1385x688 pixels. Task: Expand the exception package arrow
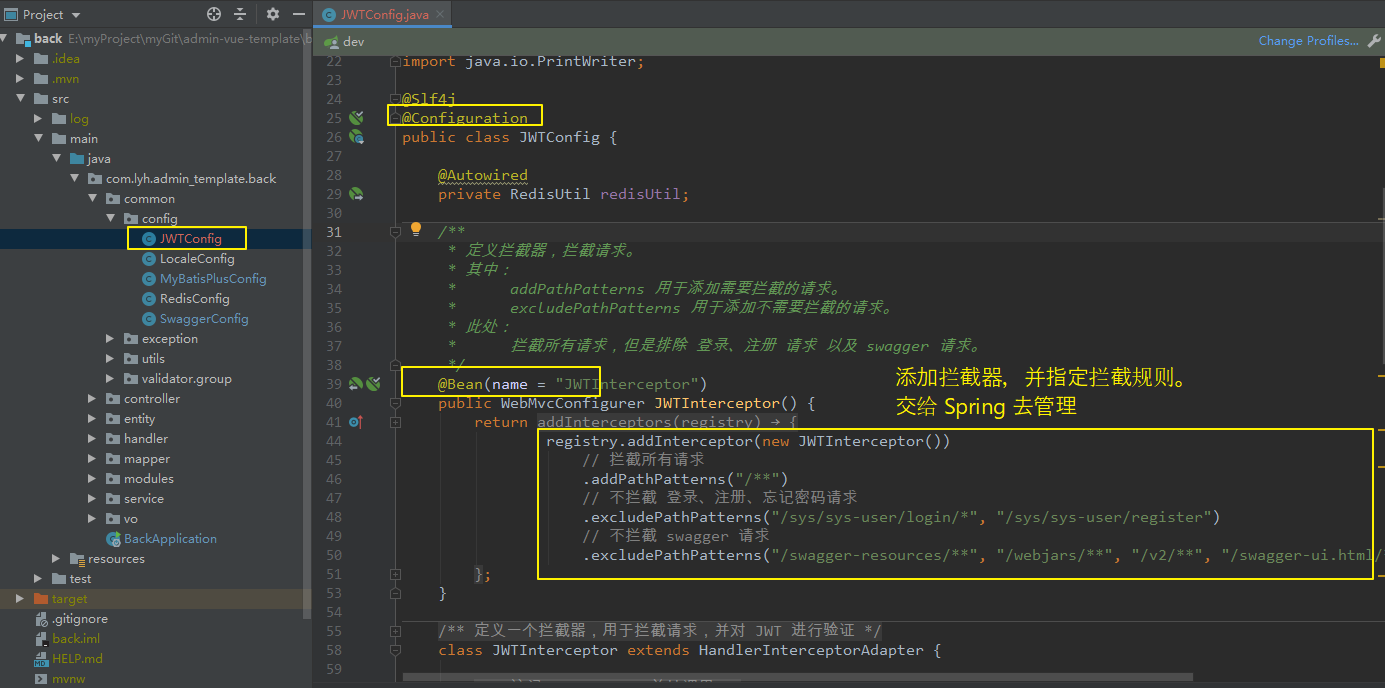tap(110, 339)
